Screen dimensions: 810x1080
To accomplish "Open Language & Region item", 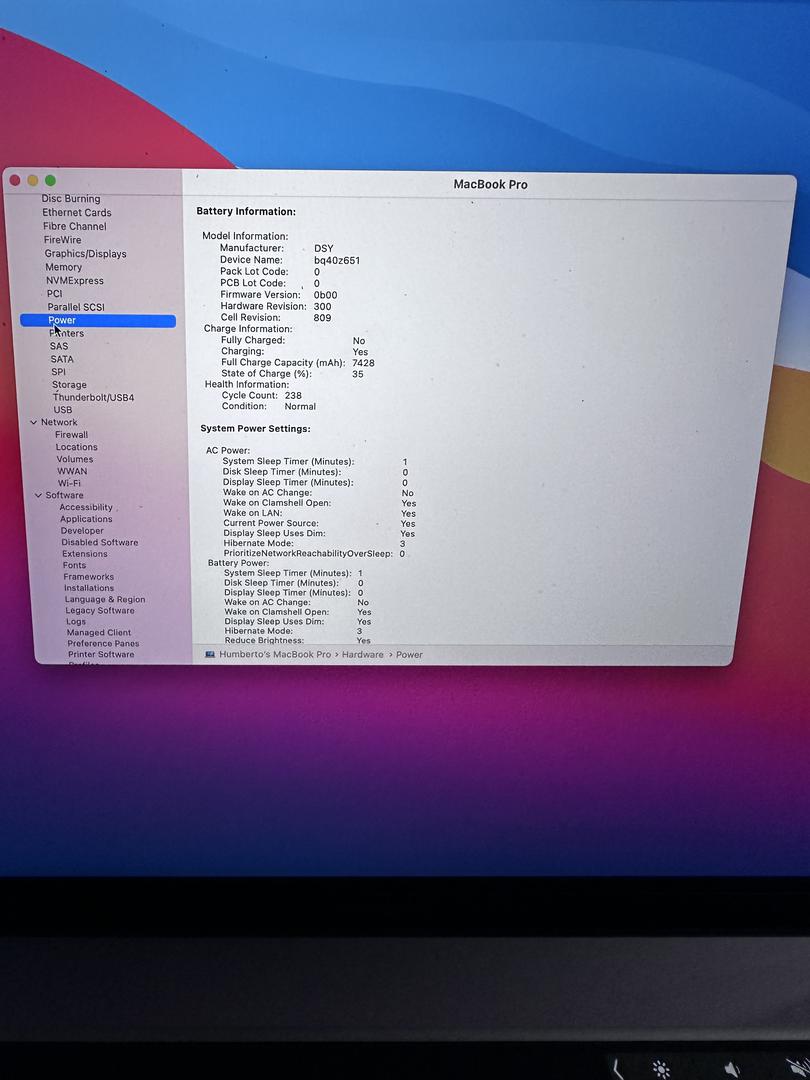I will tap(105, 600).
